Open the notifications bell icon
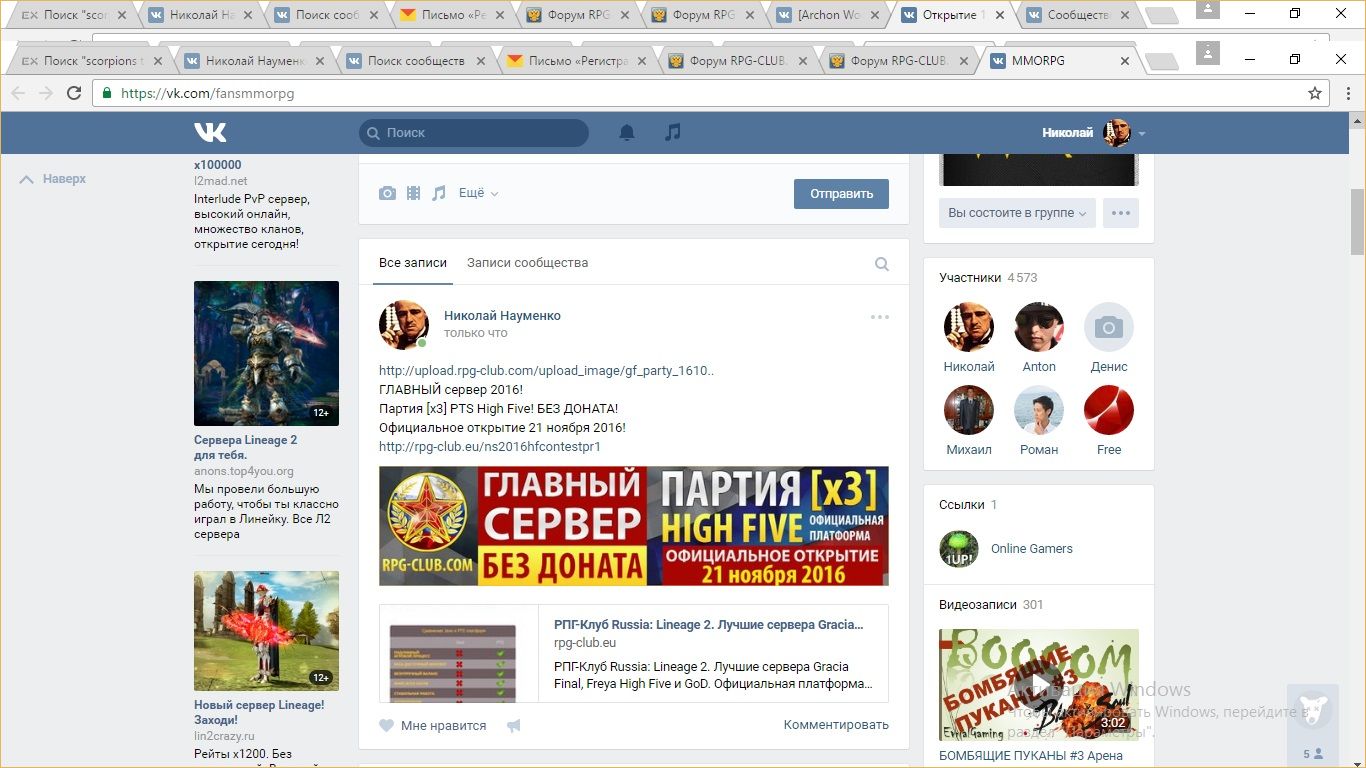Screen dimensions: 1366x768 627,132
